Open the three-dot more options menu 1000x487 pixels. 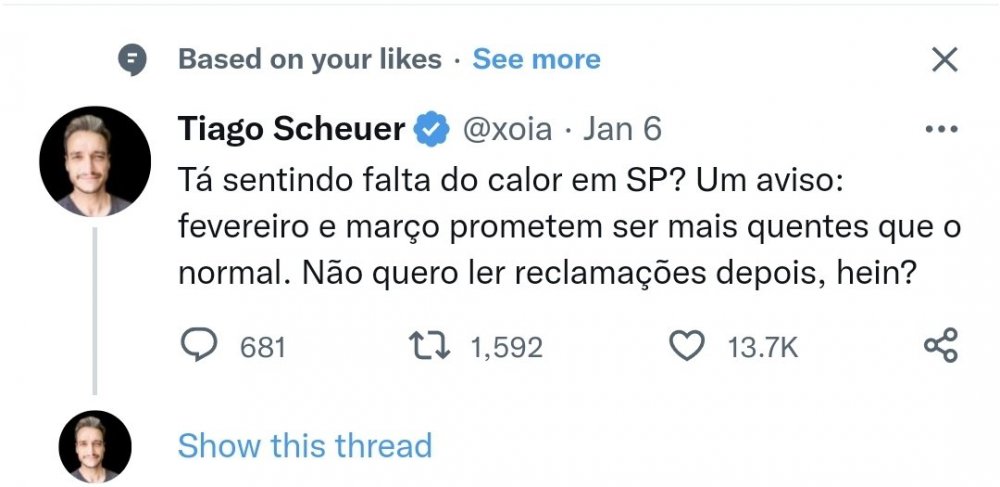941,129
